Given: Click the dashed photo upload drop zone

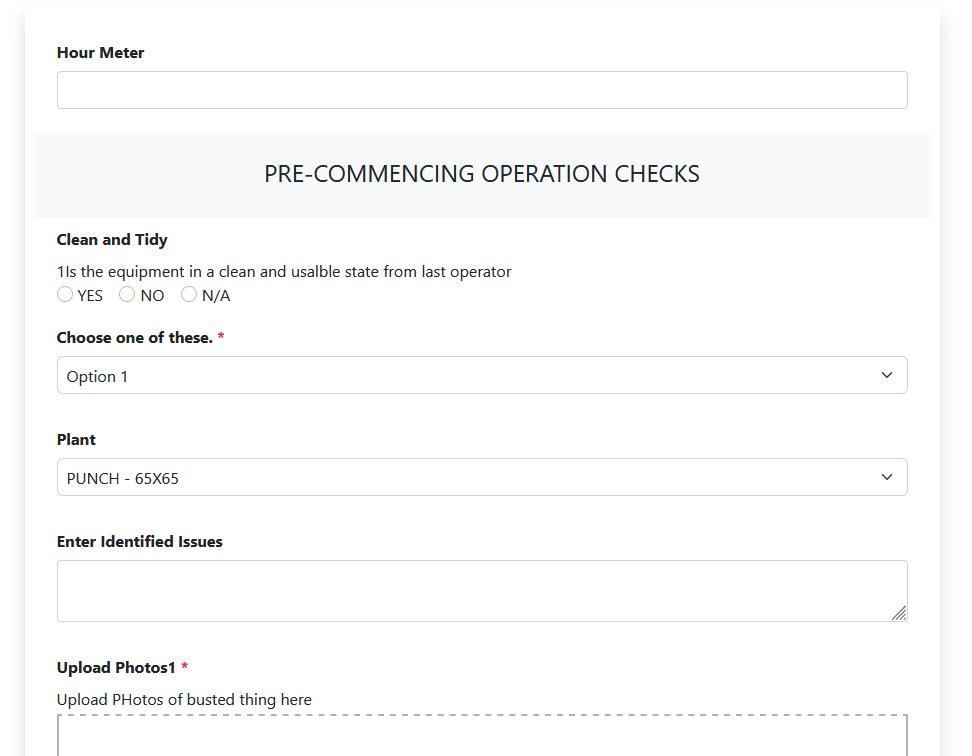Looking at the screenshot, I should pos(482,735).
